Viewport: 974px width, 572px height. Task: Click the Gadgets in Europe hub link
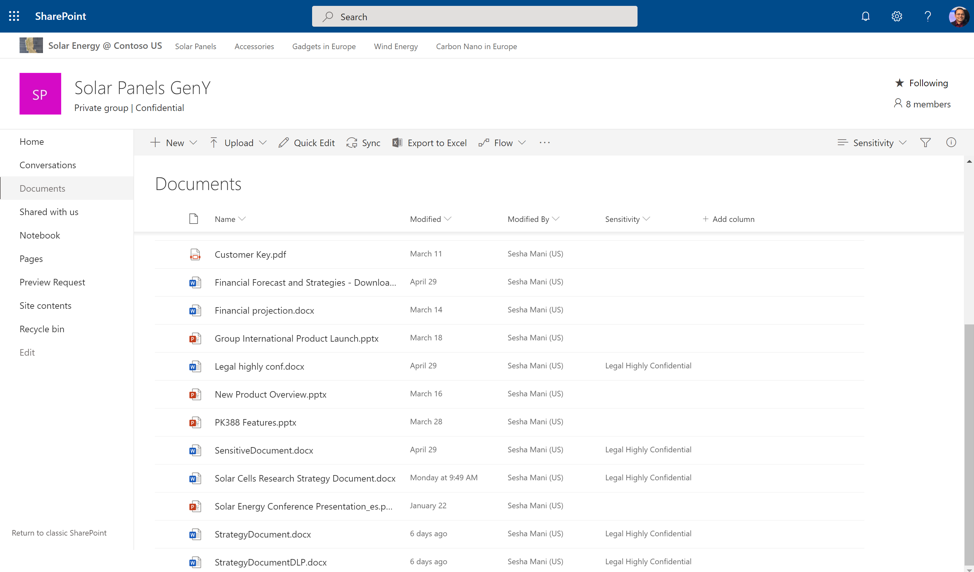[324, 46]
